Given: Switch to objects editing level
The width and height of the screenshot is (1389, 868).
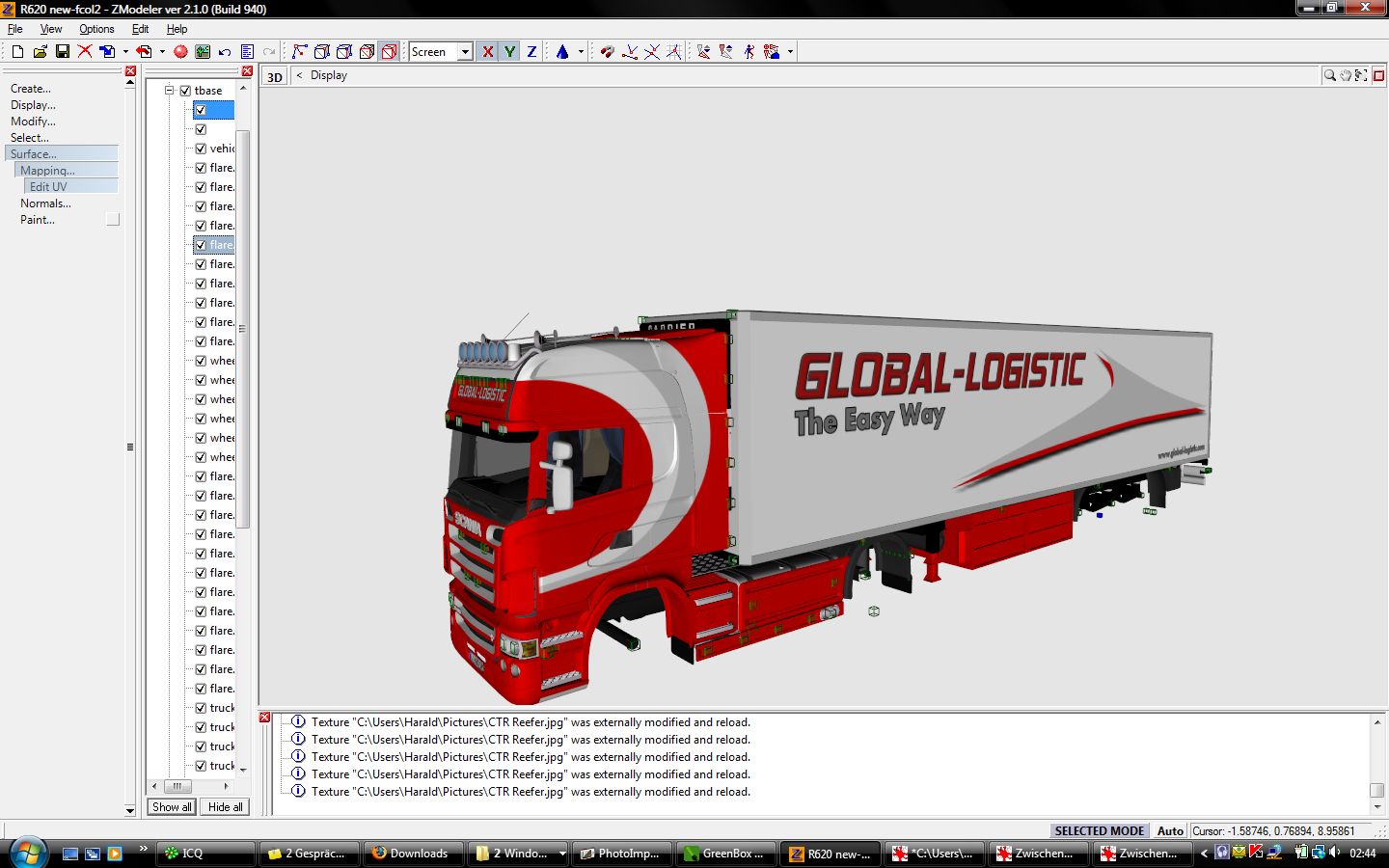Looking at the screenshot, I should pyautogui.click(x=367, y=52).
